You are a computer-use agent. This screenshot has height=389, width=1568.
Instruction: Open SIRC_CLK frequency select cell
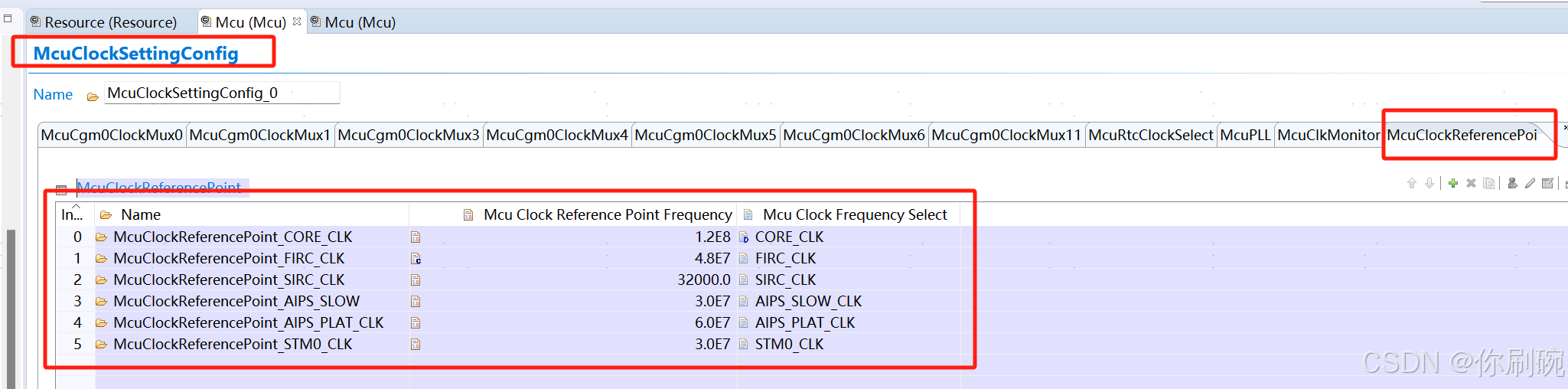(848, 280)
